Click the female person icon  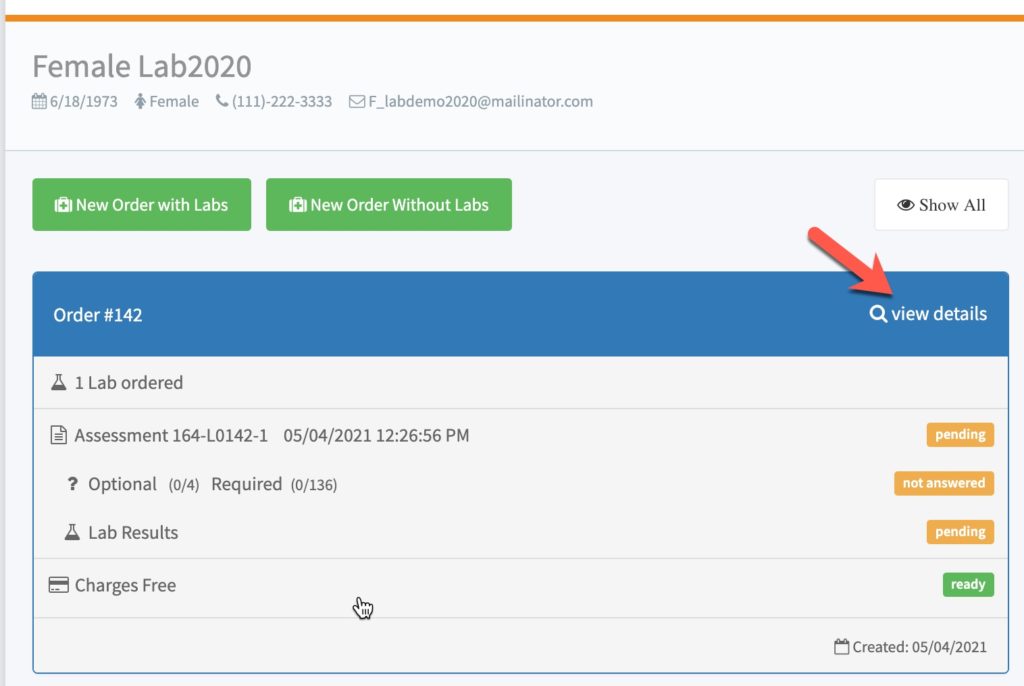click(x=140, y=101)
